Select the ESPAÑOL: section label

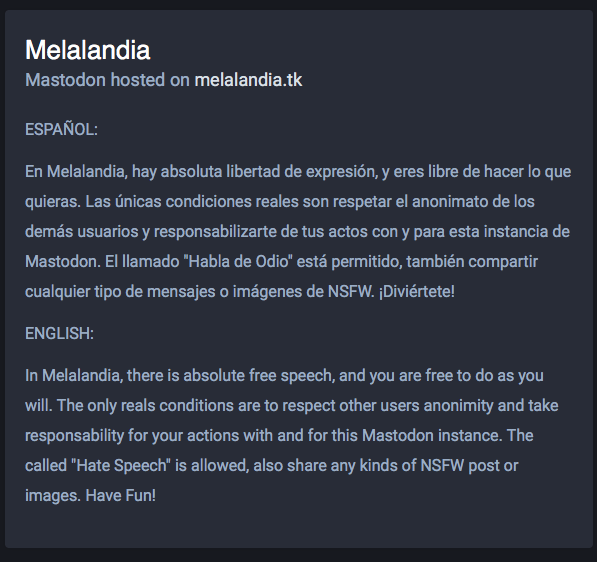pyautogui.click(x=61, y=129)
